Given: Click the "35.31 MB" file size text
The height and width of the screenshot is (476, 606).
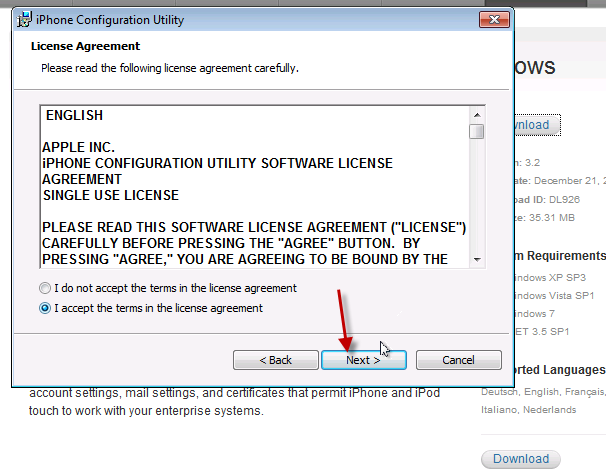Looking at the screenshot, I should pyautogui.click(x=549, y=217).
